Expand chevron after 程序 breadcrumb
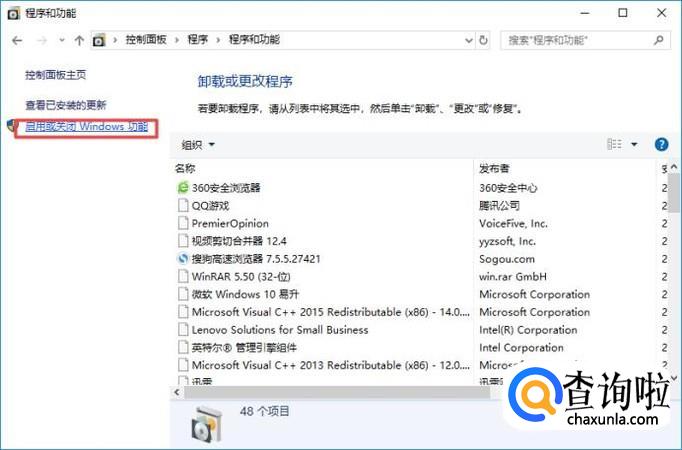Screen dimensions: 682x450 tap(218, 40)
